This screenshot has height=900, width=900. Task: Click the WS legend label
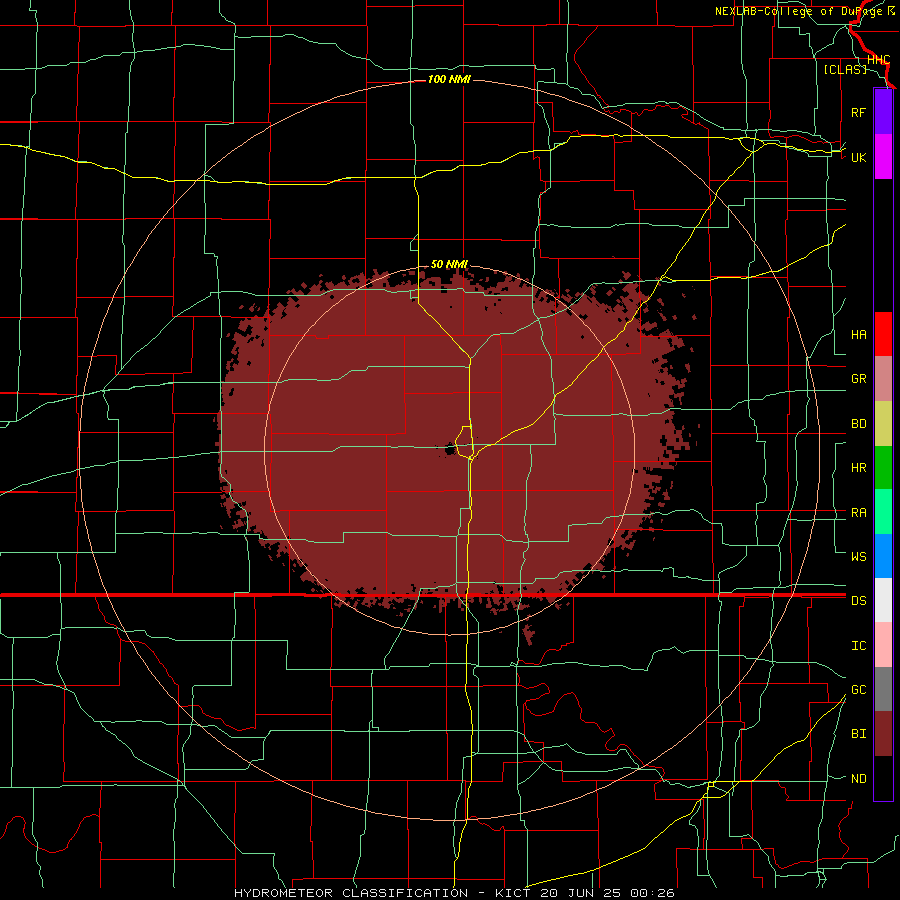click(858, 556)
